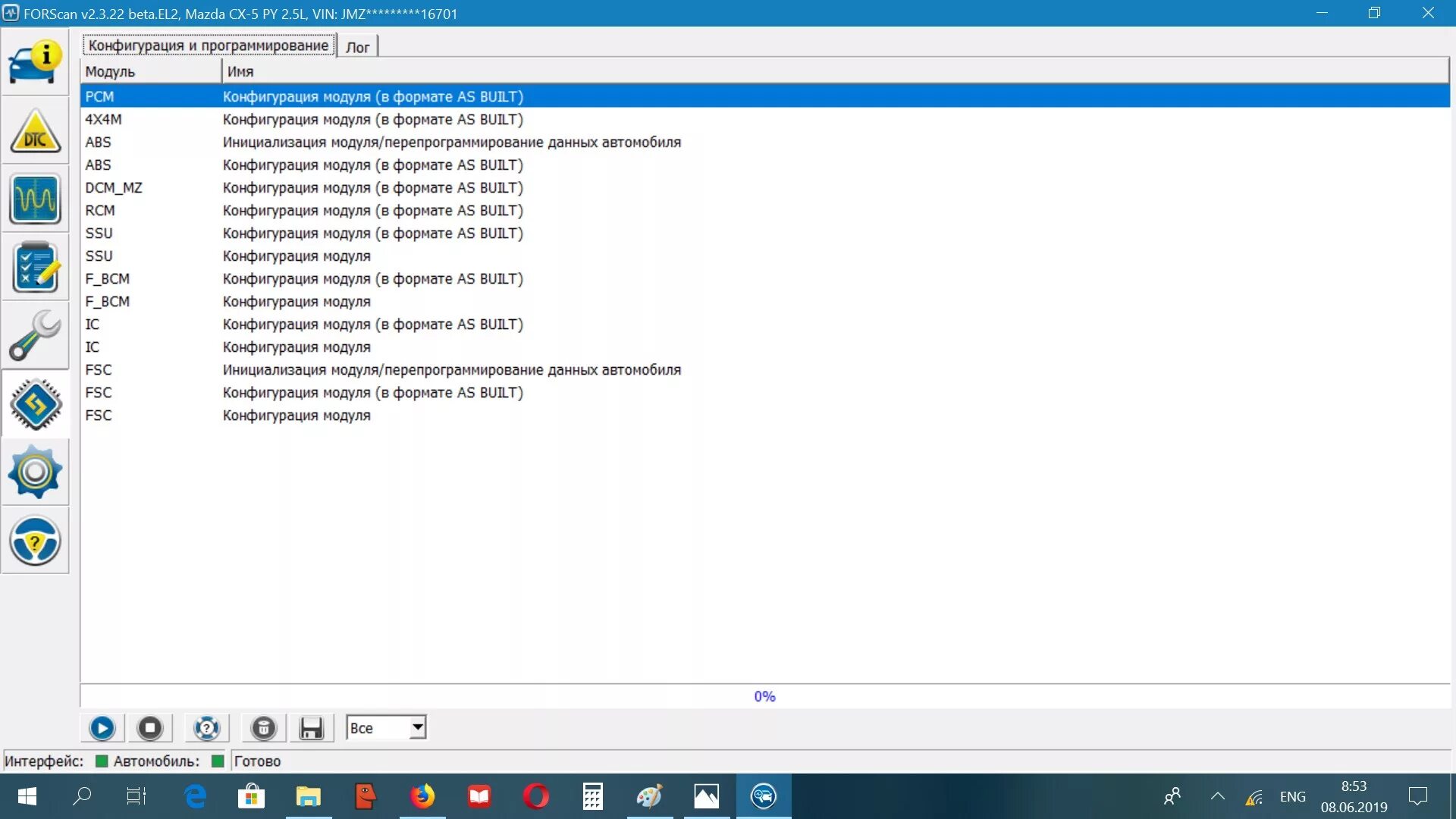1456x819 pixels.
Task: Open Task View on the taskbar
Action: 136,796
